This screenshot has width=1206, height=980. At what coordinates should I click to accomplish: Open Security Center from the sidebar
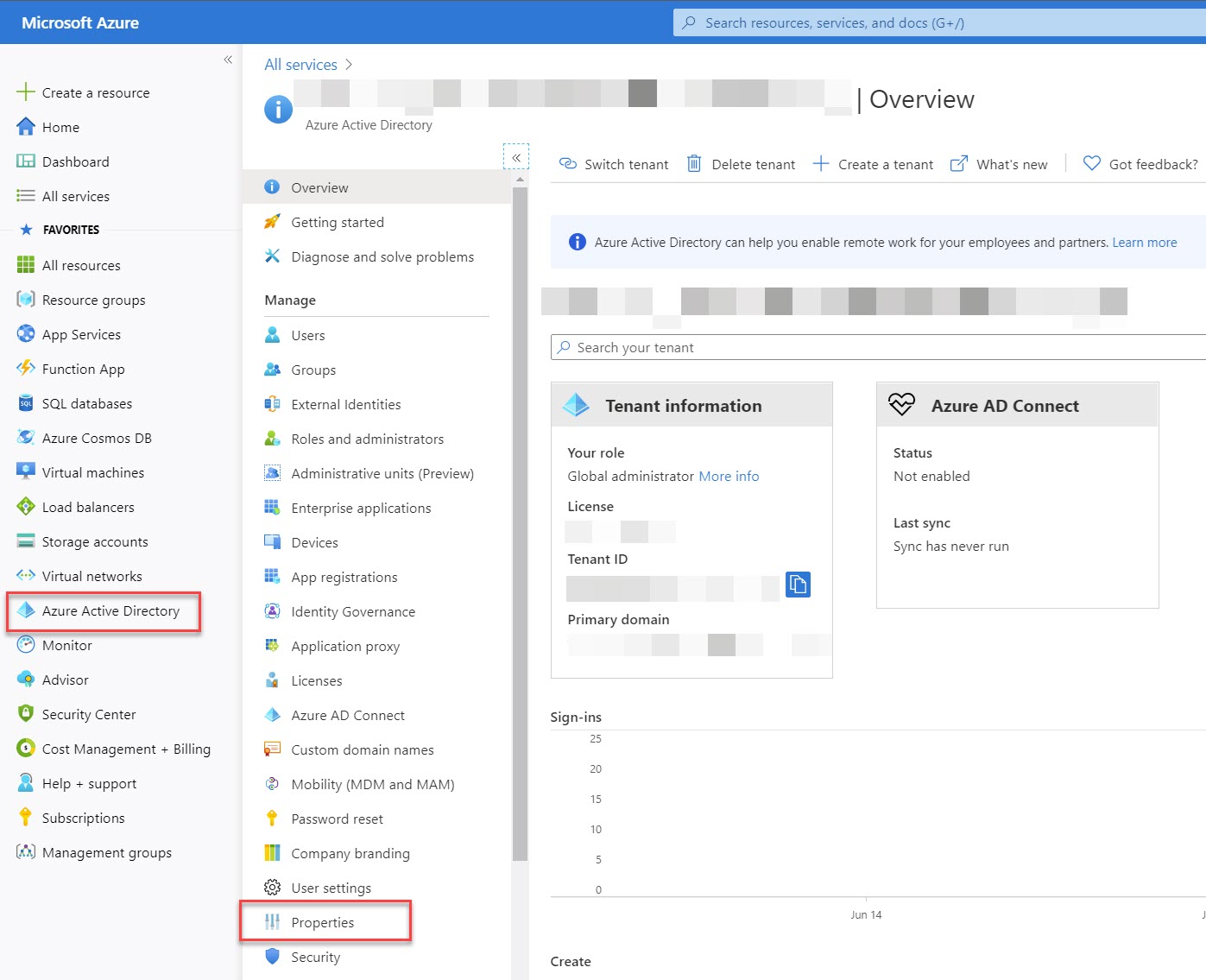click(x=89, y=714)
